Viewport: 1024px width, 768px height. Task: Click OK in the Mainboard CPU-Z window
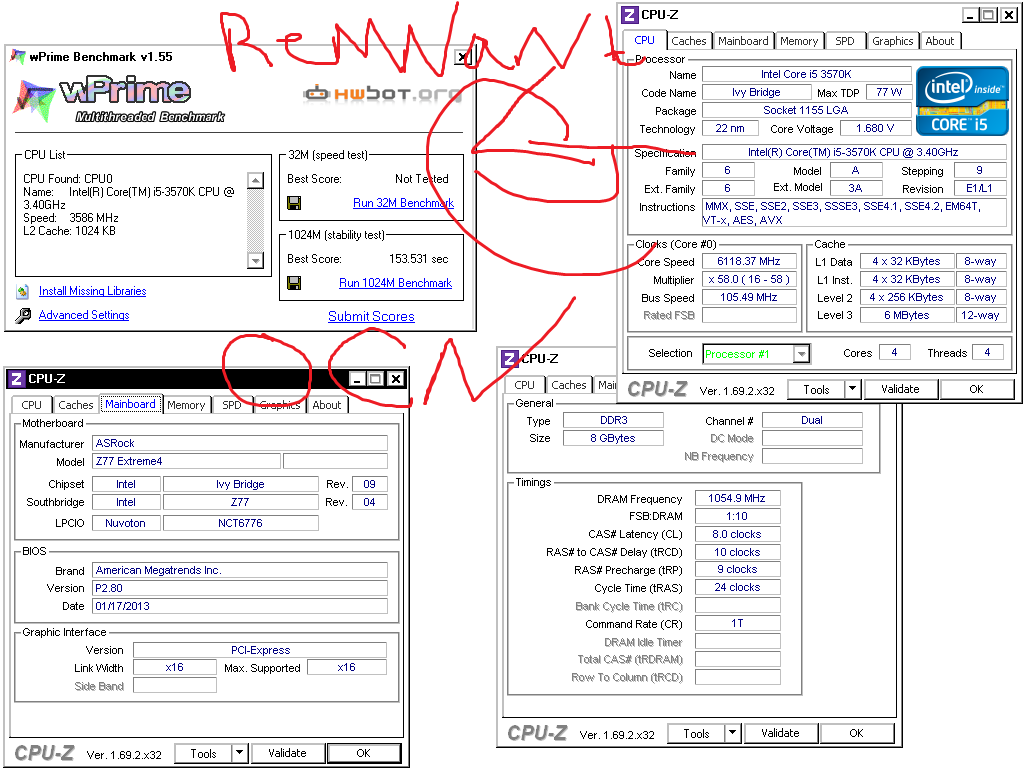(364, 753)
